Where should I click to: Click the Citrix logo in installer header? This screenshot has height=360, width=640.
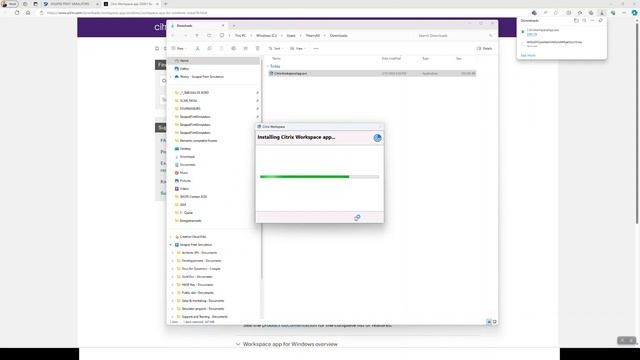click(x=378, y=138)
